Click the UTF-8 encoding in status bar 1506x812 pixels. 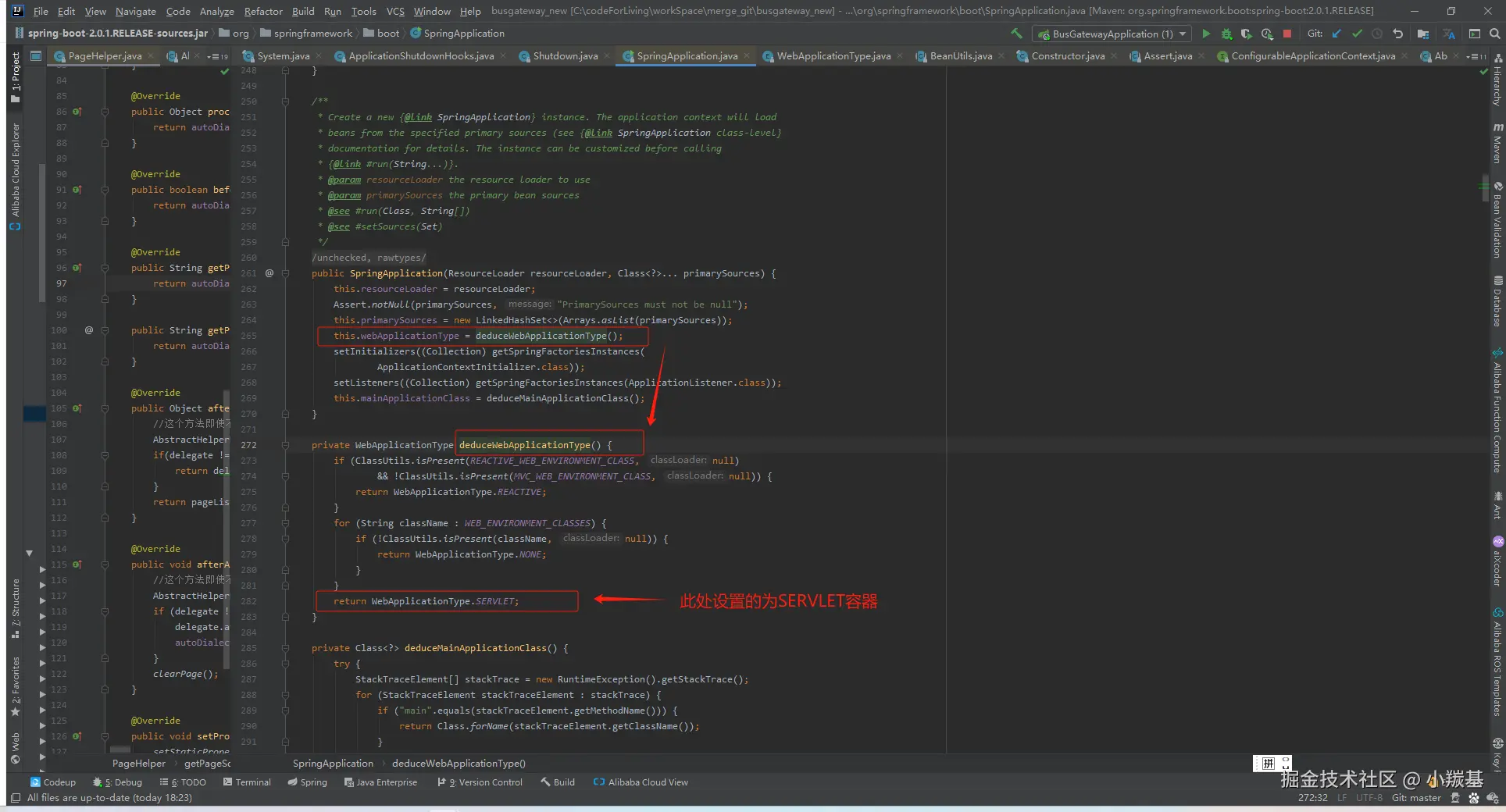pyautogui.click(x=1369, y=798)
